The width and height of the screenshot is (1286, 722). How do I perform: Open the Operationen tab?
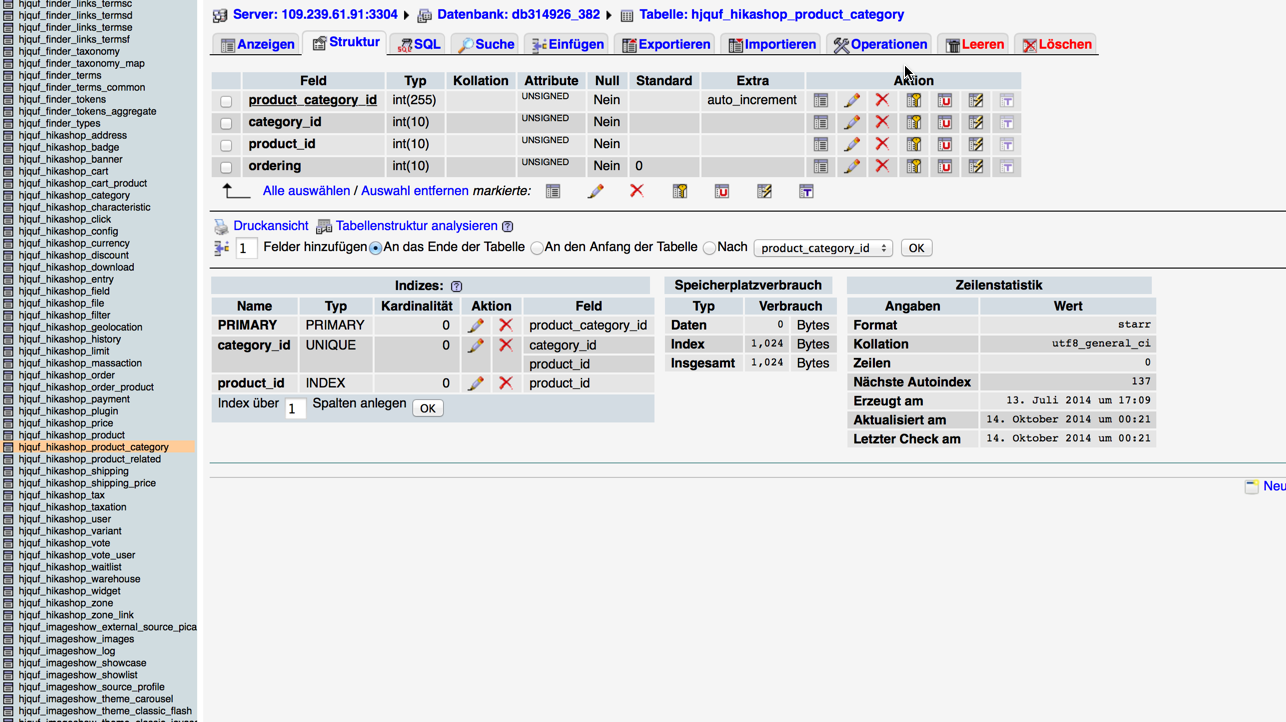880,44
